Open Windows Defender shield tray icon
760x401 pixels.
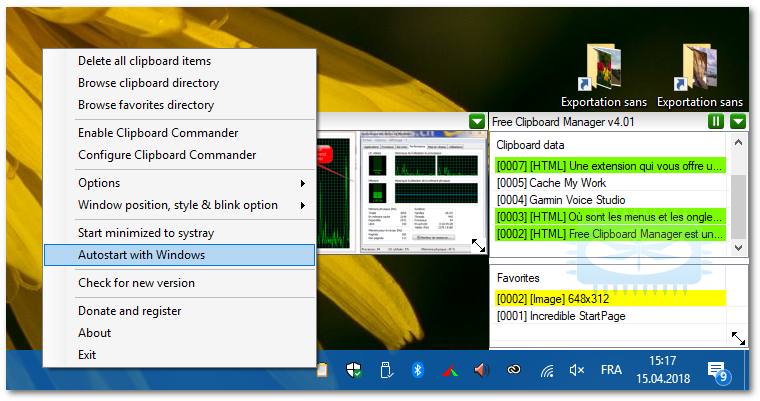pyautogui.click(x=353, y=370)
